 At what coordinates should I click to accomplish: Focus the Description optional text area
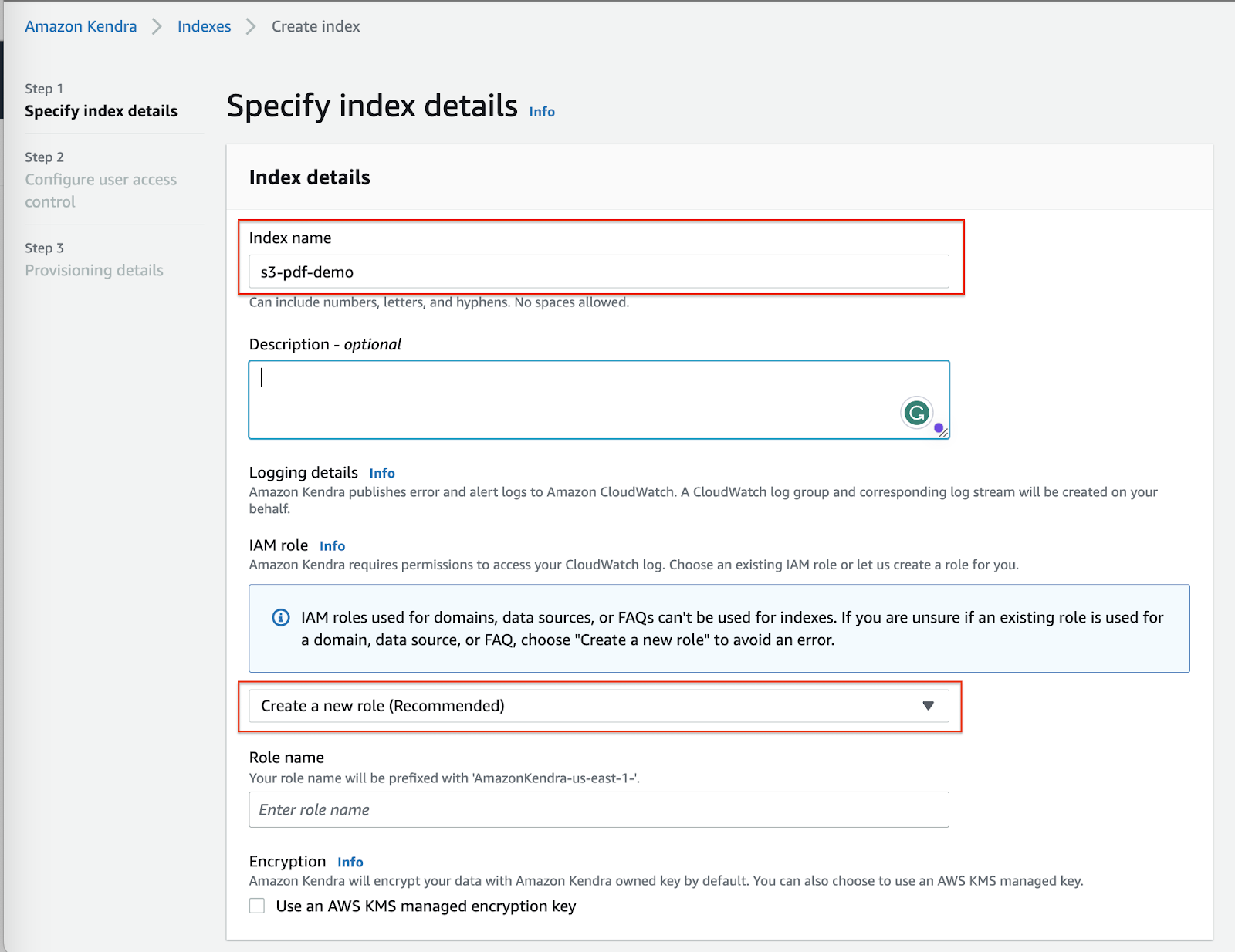tap(599, 400)
